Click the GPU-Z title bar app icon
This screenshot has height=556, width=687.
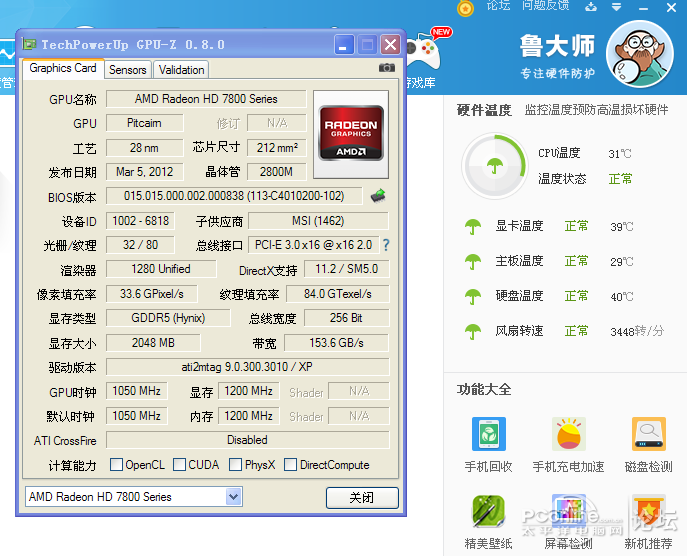pyautogui.click(x=29, y=44)
